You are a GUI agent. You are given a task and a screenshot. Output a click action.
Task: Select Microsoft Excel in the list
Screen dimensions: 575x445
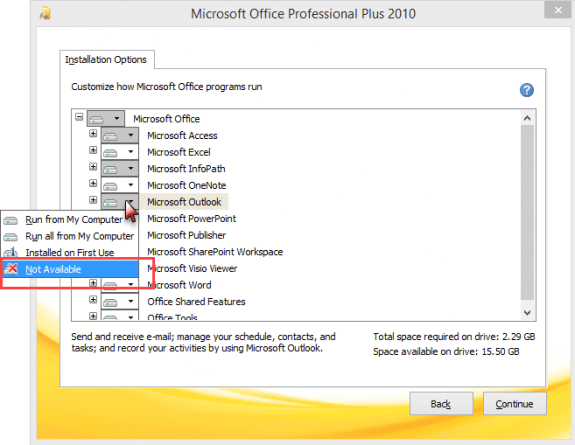tap(179, 152)
